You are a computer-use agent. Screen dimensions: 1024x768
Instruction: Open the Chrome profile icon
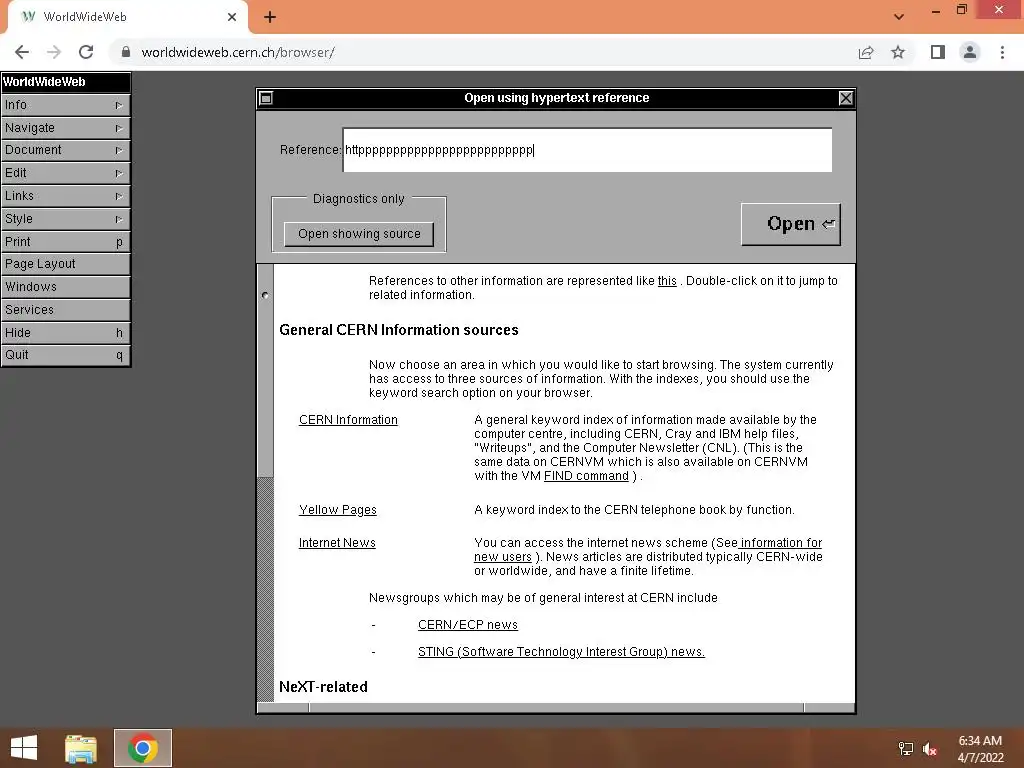coord(970,52)
